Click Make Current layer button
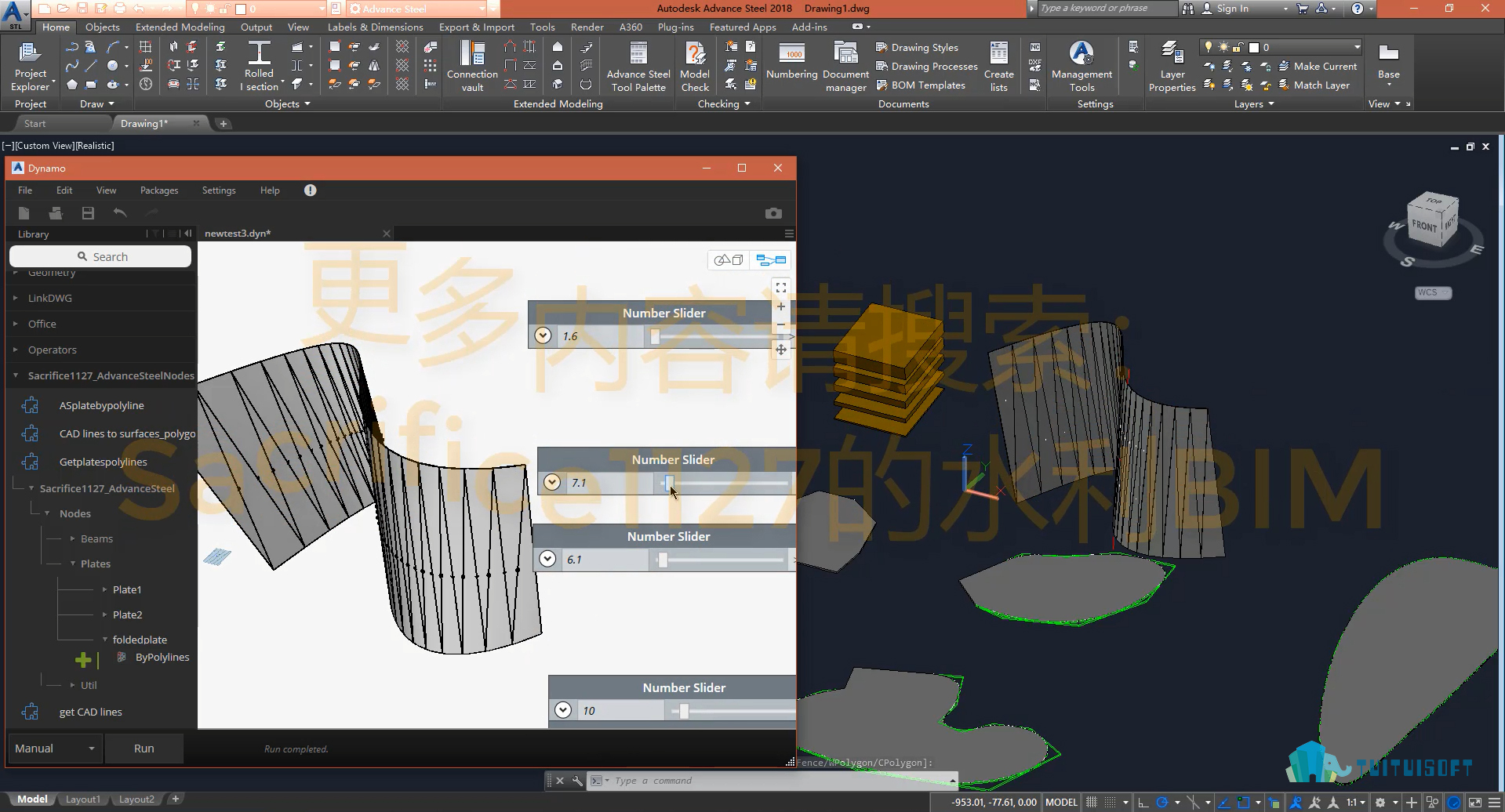Image resolution: width=1505 pixels, height=812 pixels. click(1318, 67)
